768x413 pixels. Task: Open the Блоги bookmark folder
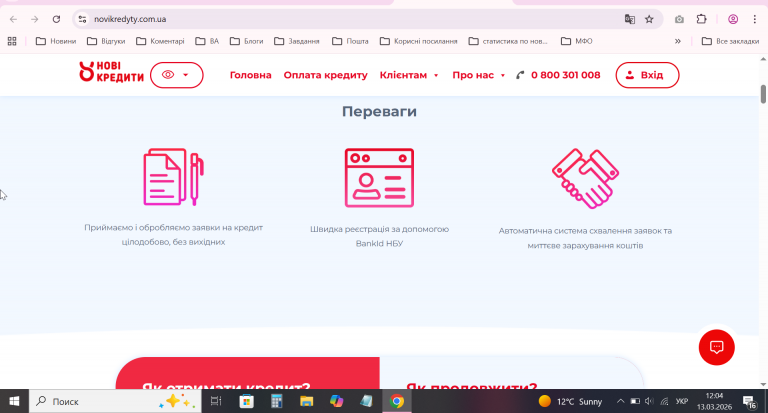[x=246, y=41]
